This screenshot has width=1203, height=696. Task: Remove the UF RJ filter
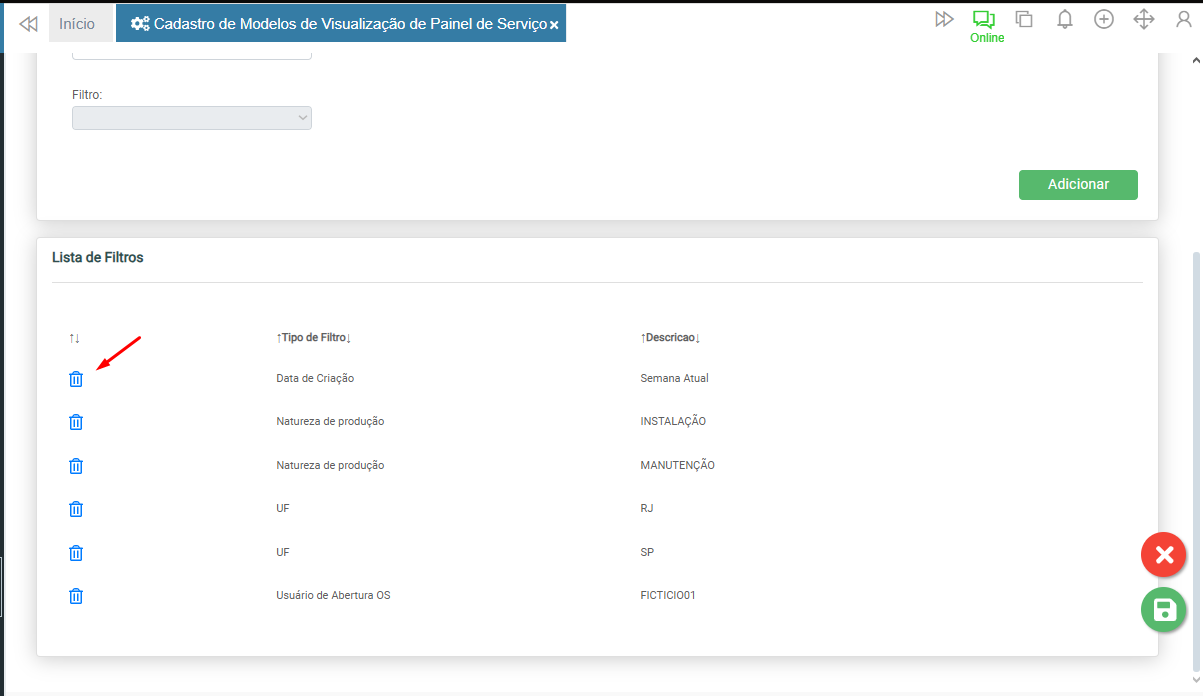[76, 509]
